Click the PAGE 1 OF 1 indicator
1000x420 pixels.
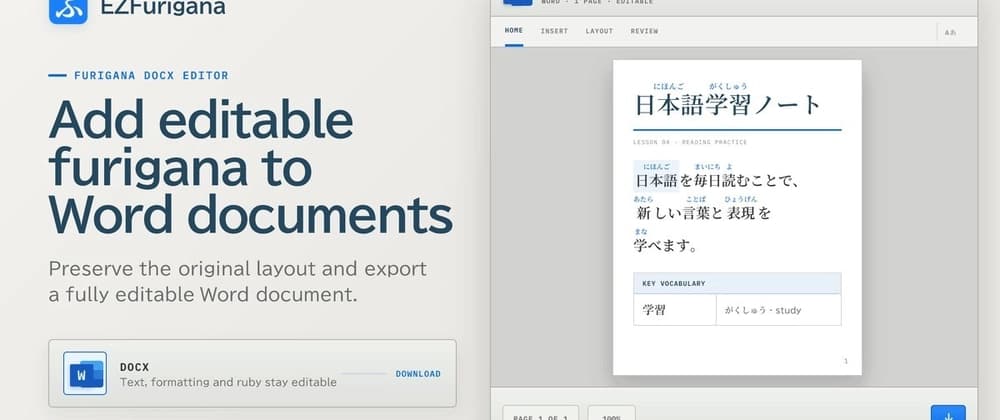pos(541,412)
